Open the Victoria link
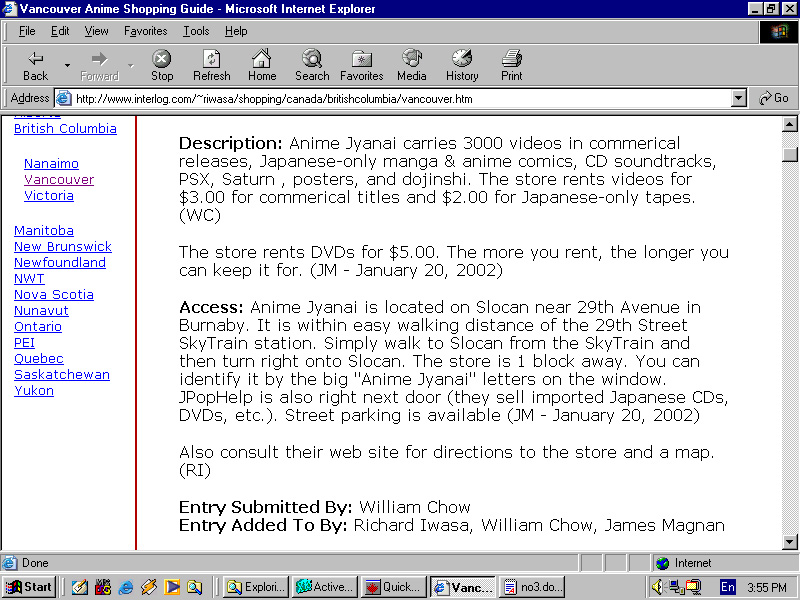Viewport: 800px width, 600px height. pyautogui.click(x=48, y=195)
